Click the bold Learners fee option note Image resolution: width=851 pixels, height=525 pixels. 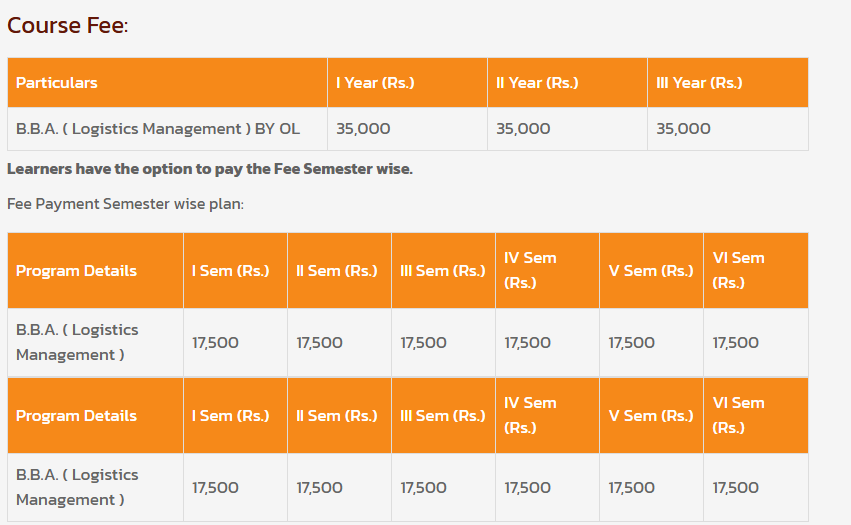pyautogui.click(x=210, y=169)
